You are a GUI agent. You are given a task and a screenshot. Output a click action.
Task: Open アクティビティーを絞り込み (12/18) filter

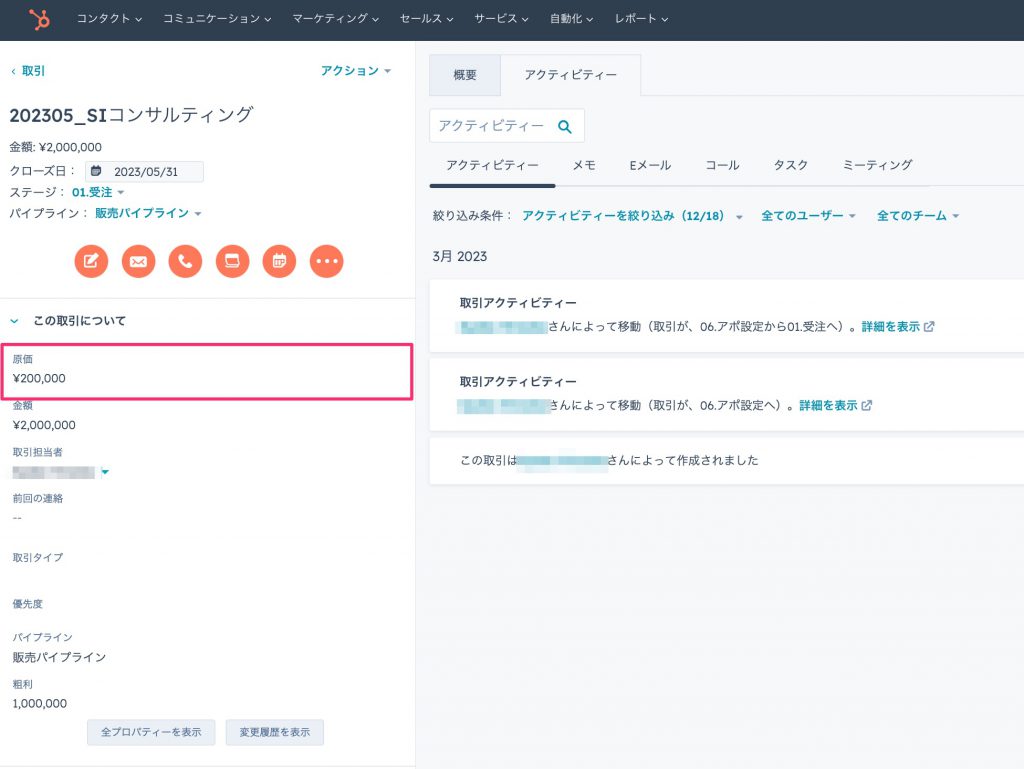(632, 216)
